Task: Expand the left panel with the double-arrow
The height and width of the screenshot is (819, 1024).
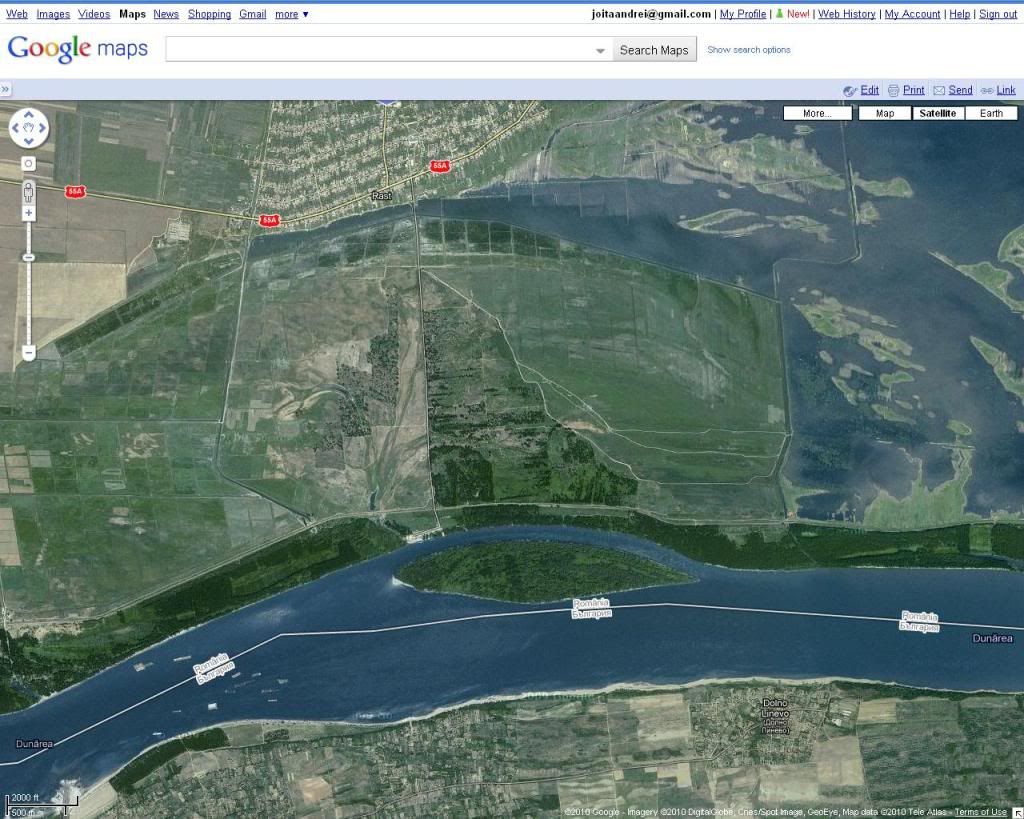Action: [x=5, y=89]
